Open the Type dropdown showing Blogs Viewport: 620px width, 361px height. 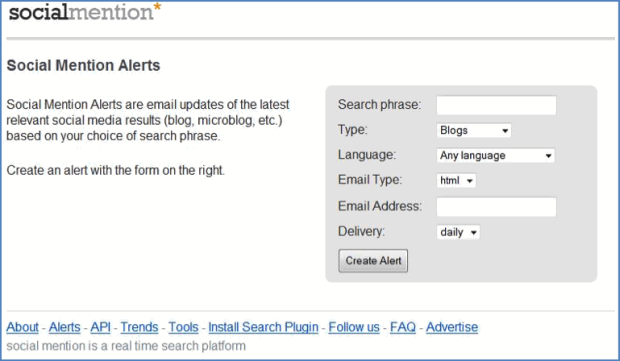coord(474,130)
